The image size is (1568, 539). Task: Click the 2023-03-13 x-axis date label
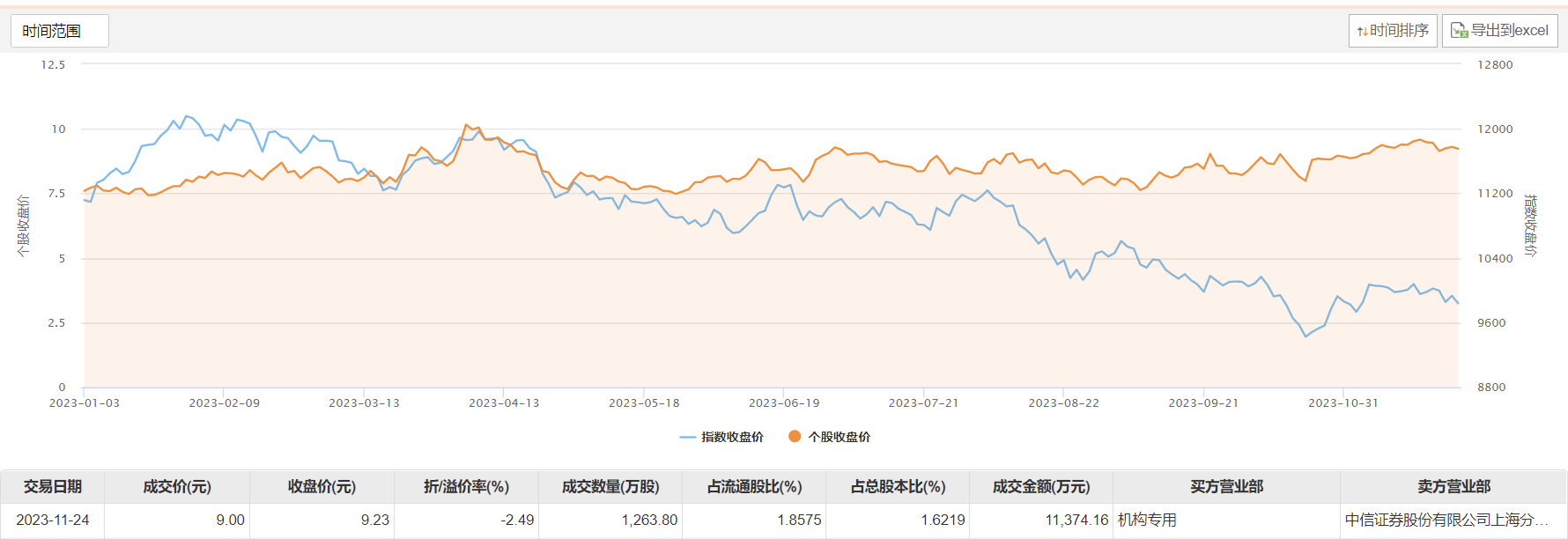tap(364, 403)
